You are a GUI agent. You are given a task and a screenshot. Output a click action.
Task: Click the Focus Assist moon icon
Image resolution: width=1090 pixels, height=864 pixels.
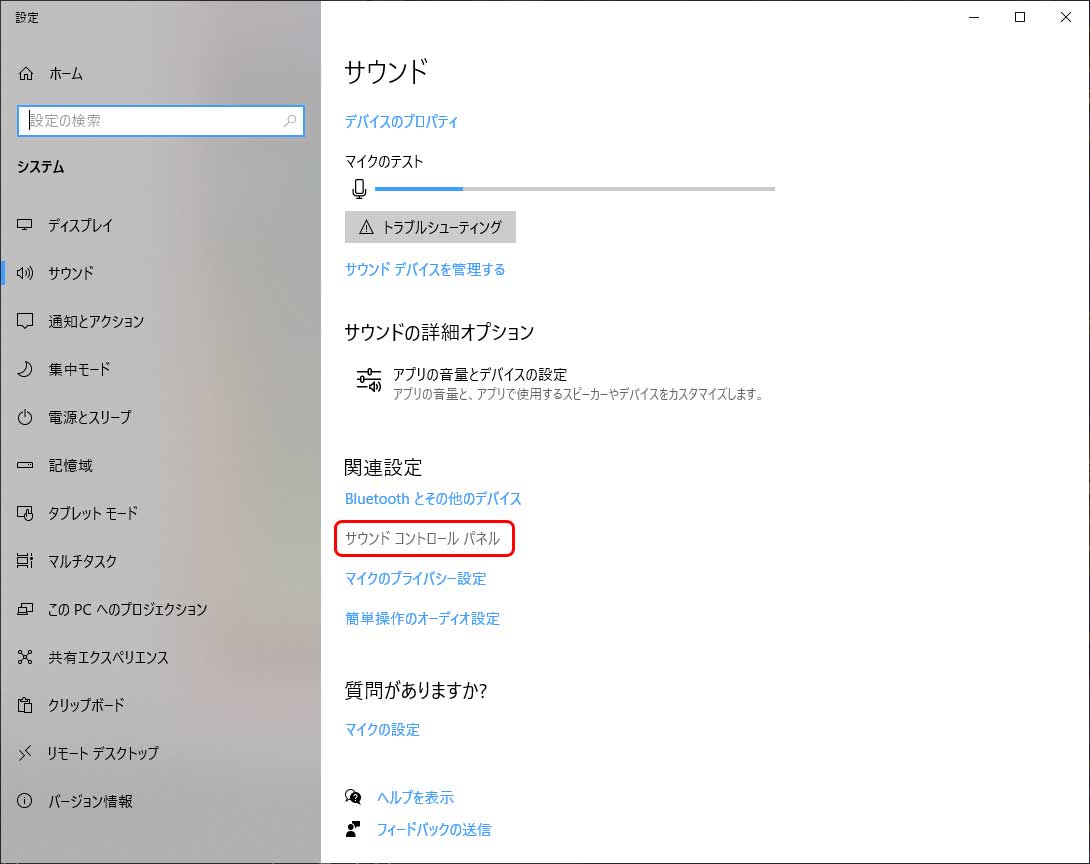(25, 369)
